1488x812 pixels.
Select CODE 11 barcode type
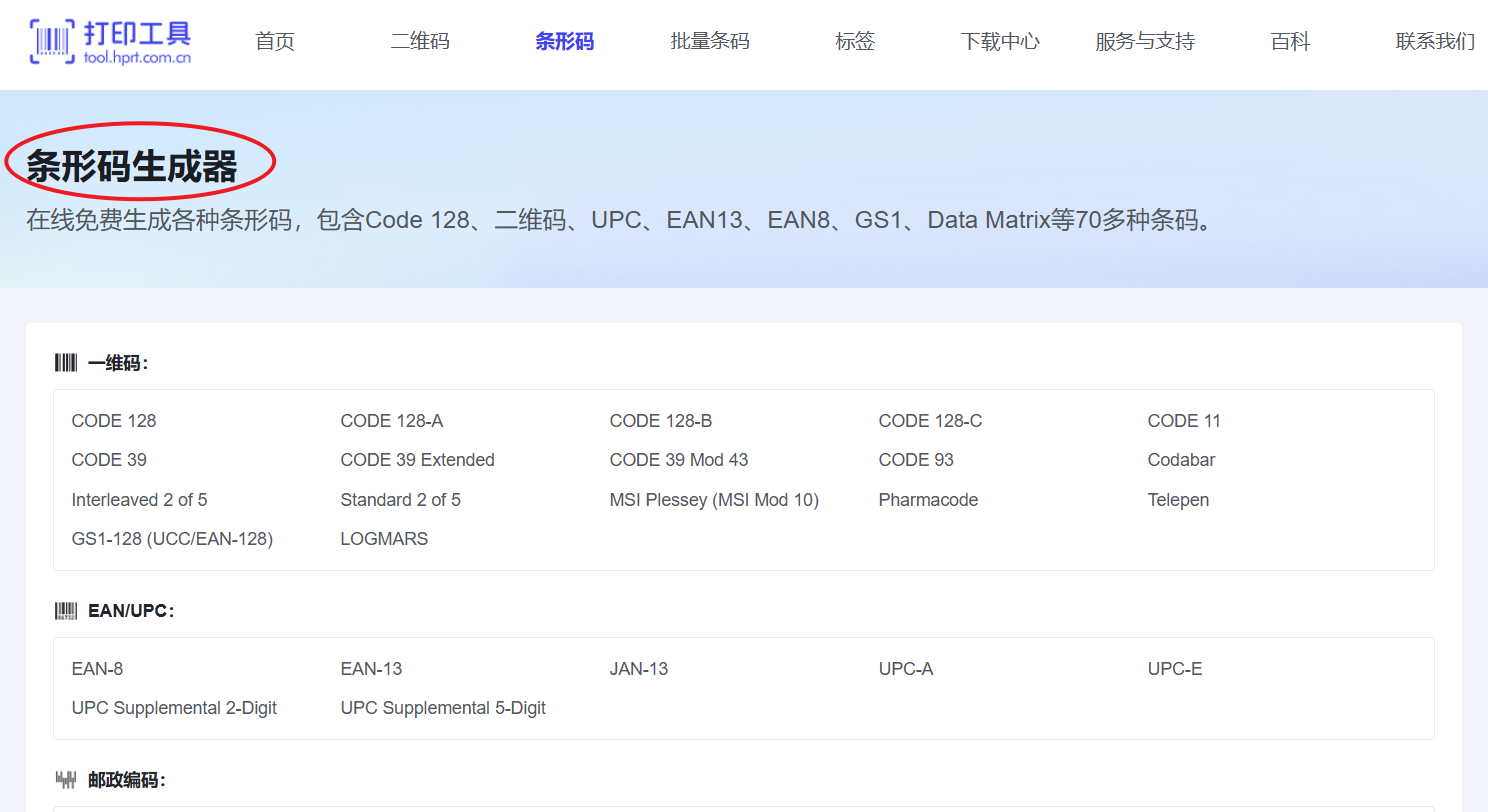1184,421
